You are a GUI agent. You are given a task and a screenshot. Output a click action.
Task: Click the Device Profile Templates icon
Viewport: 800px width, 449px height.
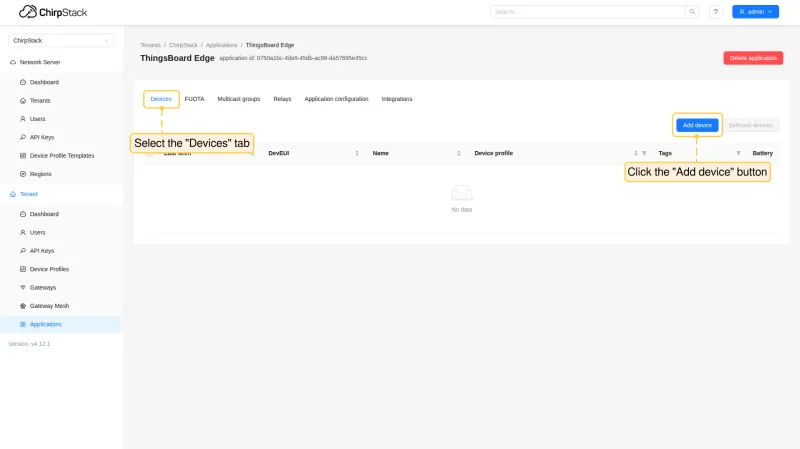tap(23, 156)
